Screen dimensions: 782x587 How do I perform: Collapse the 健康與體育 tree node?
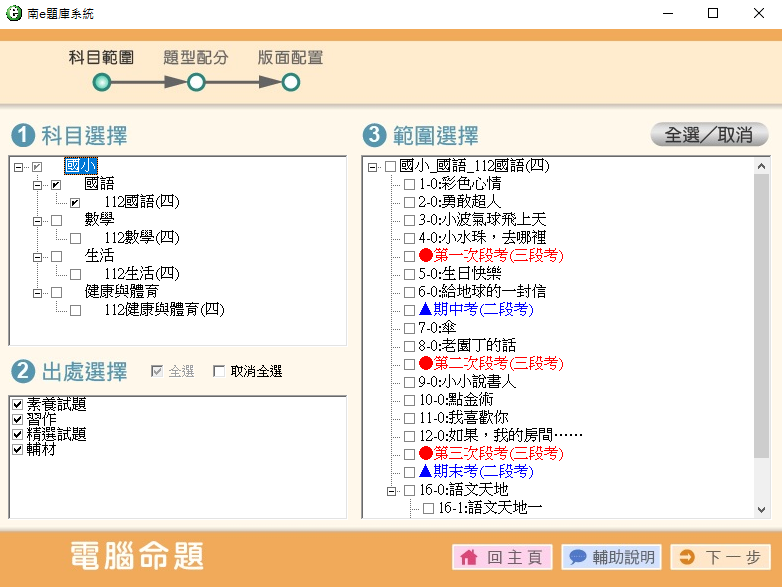(37, 293)
